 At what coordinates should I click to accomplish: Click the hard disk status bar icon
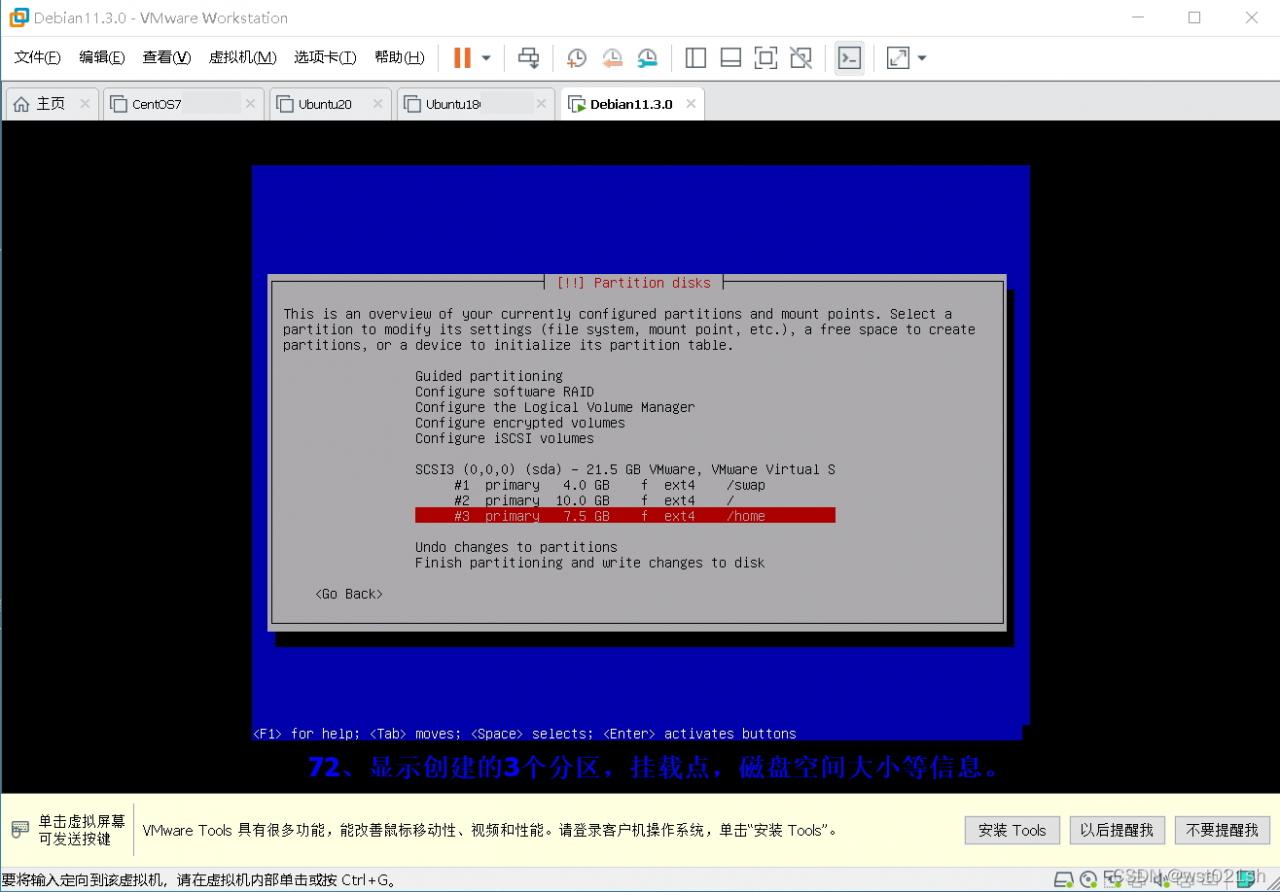click(1065, 880)
